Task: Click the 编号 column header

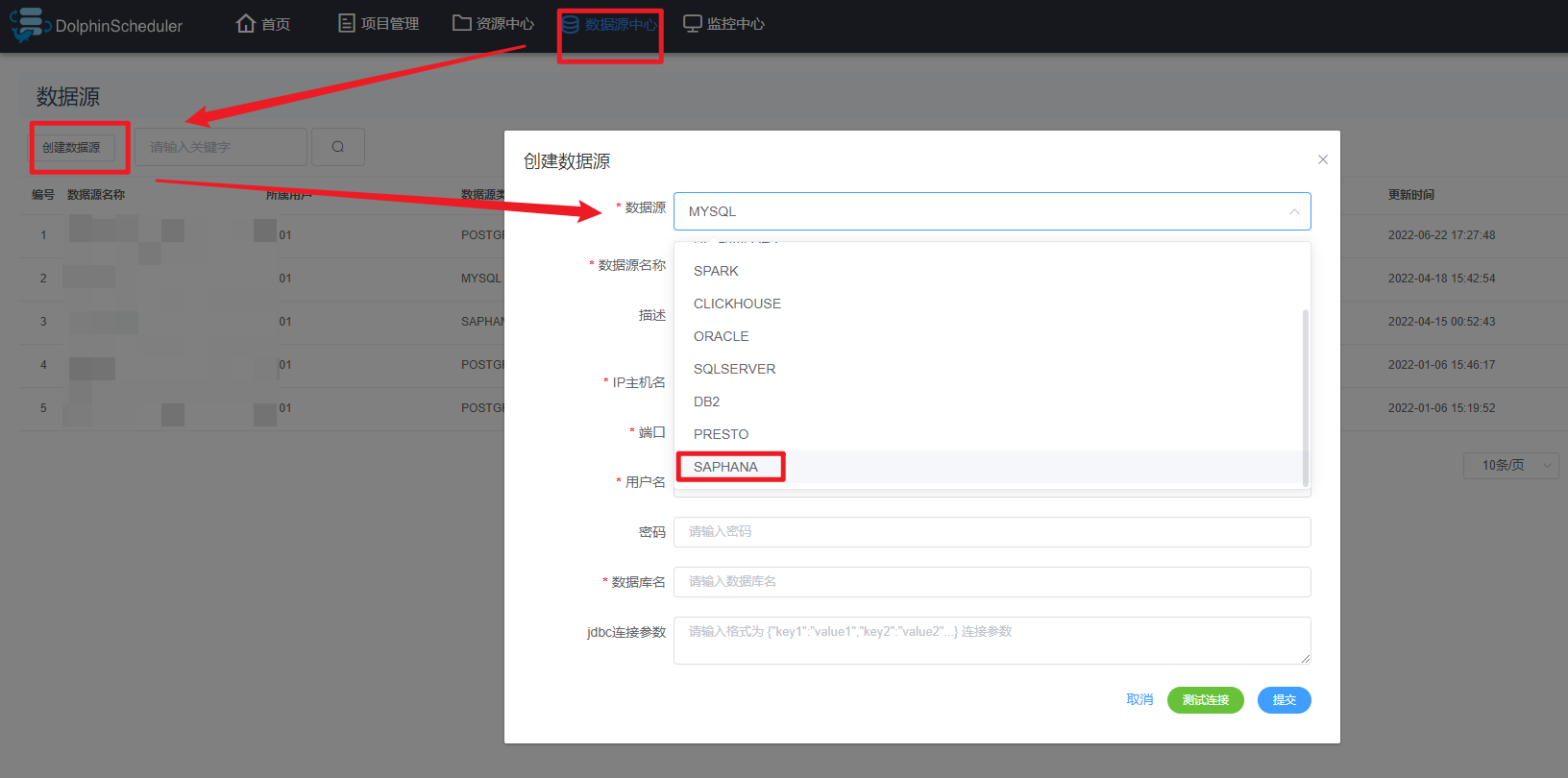Action: [43, 195]
